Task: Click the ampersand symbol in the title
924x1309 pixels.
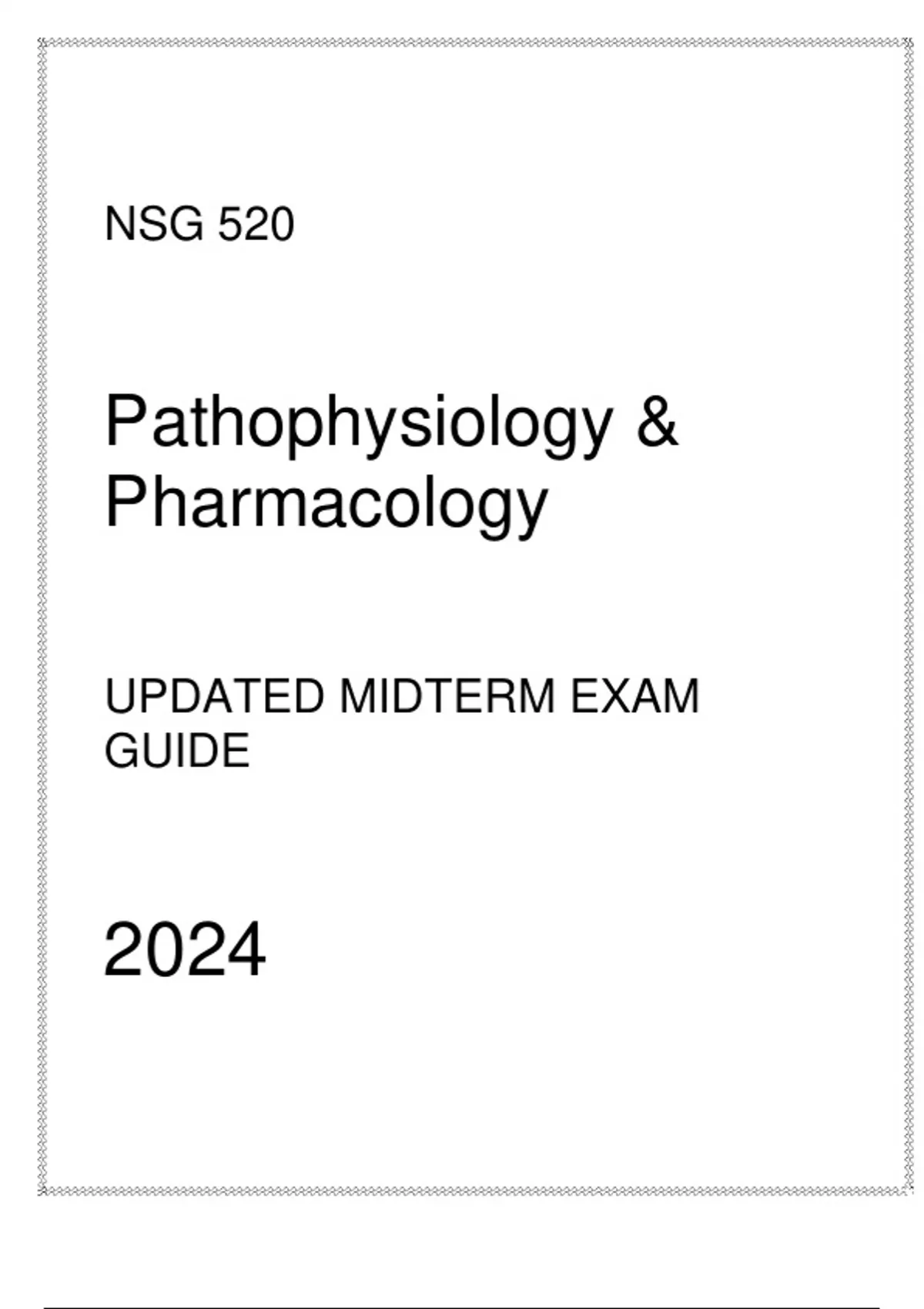Action: pyautogui.click(x=657, y=421)
